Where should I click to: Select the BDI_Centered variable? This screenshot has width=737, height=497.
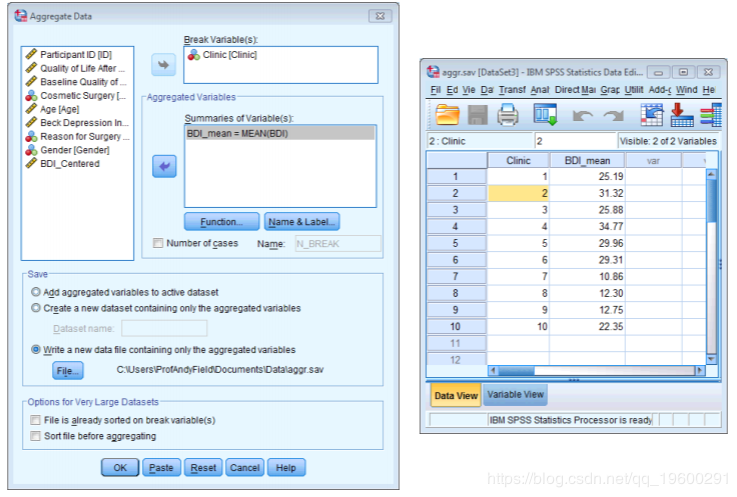point(63,164)
